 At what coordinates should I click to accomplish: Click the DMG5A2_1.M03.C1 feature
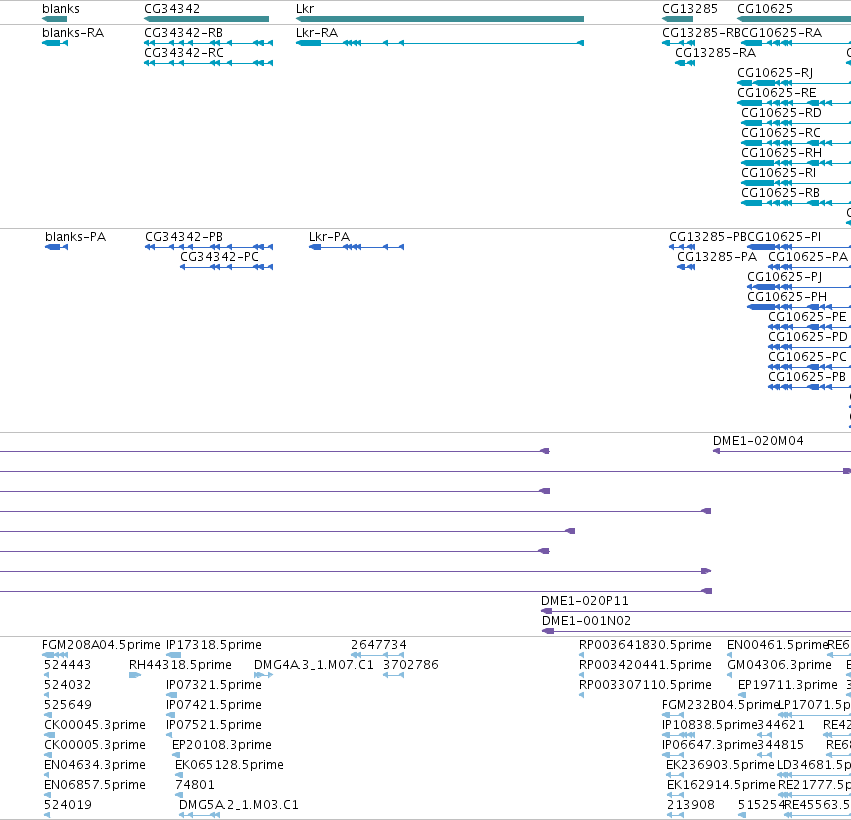(199, 815)
